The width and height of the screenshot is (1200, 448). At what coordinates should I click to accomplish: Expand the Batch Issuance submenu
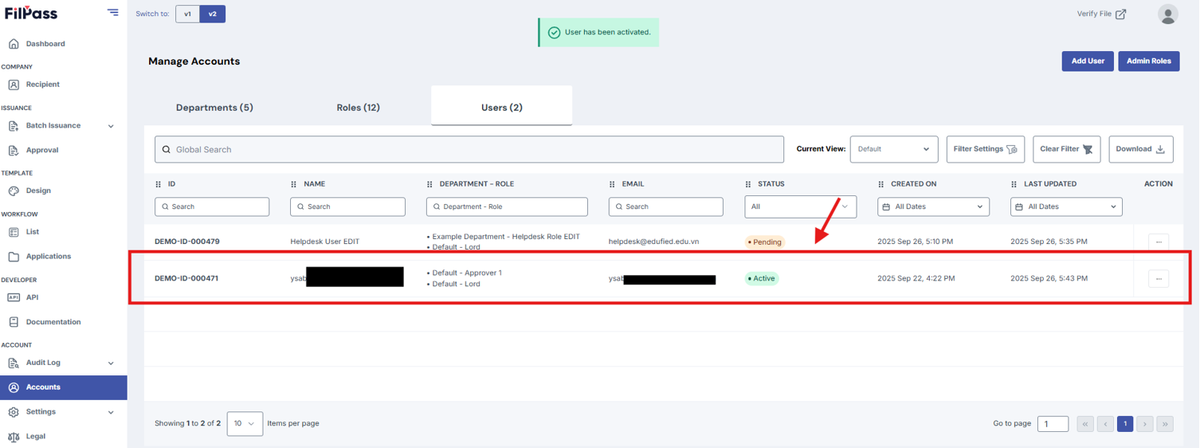coord(110,126)
